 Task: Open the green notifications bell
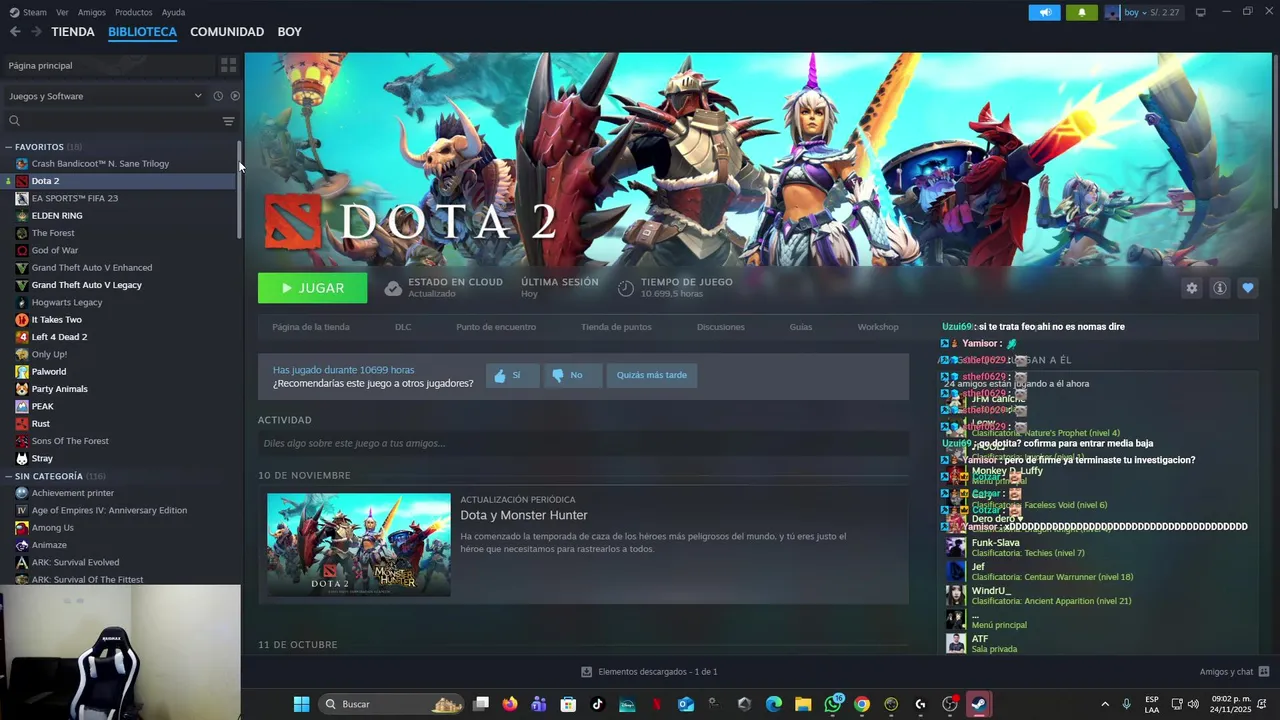pos(1081,12)
